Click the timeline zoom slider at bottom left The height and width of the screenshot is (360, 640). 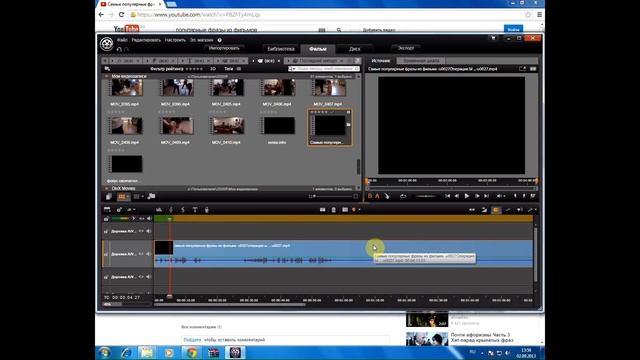tap(127, 304)
